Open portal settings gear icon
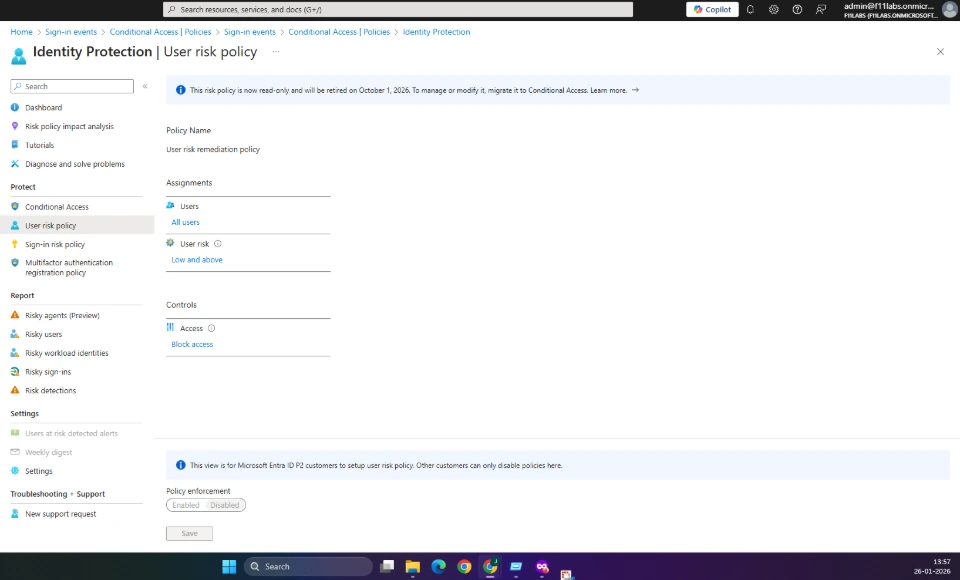Image resolution: width=960 pixels, height=580 pixels. tap(774, 9)
